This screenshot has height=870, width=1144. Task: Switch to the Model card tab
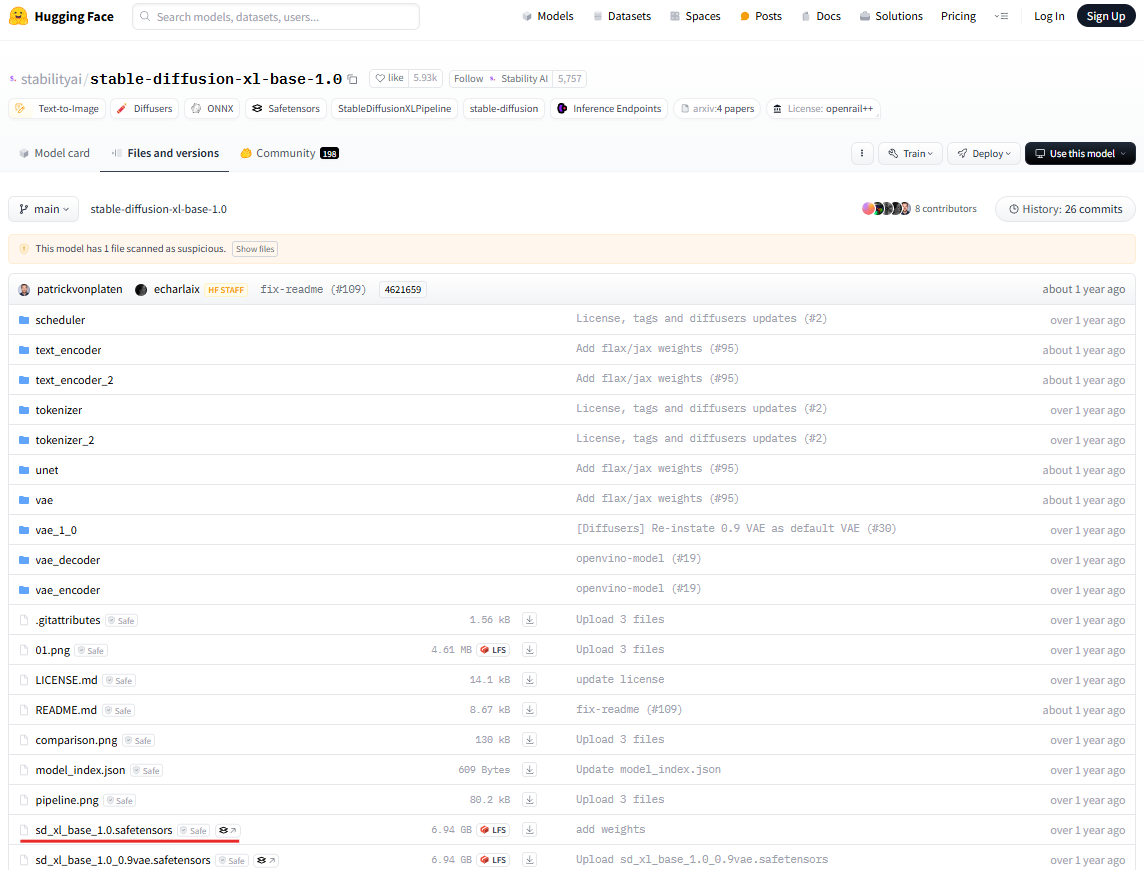tap(54, 153)
